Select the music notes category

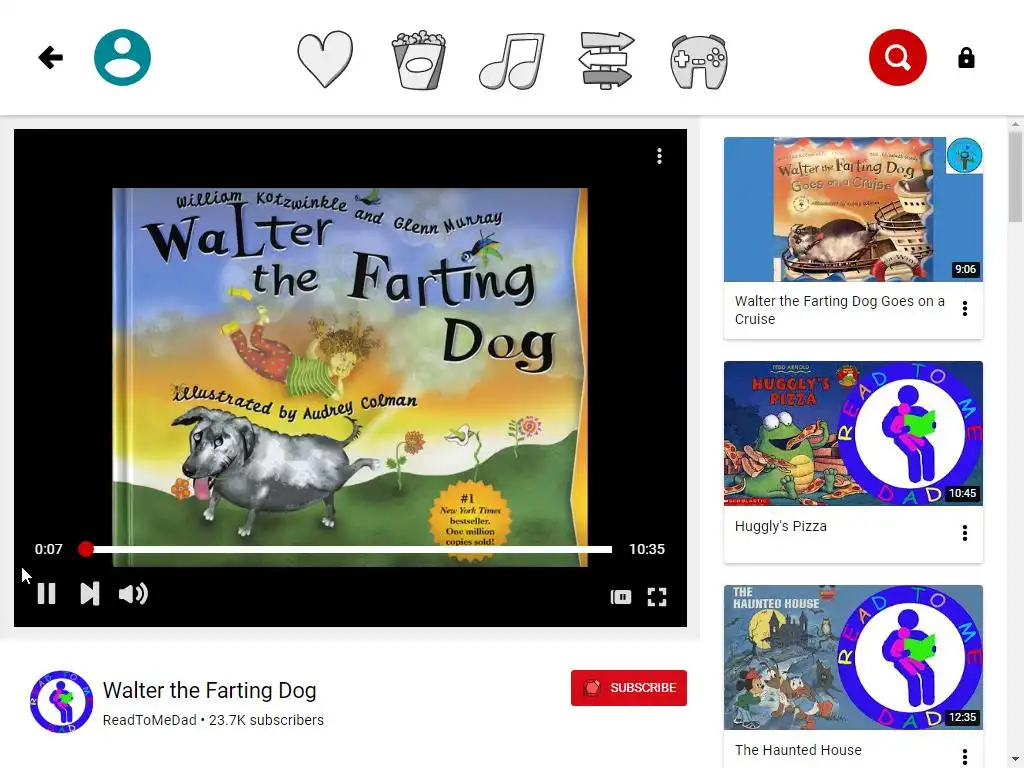(x=511, y=60)
